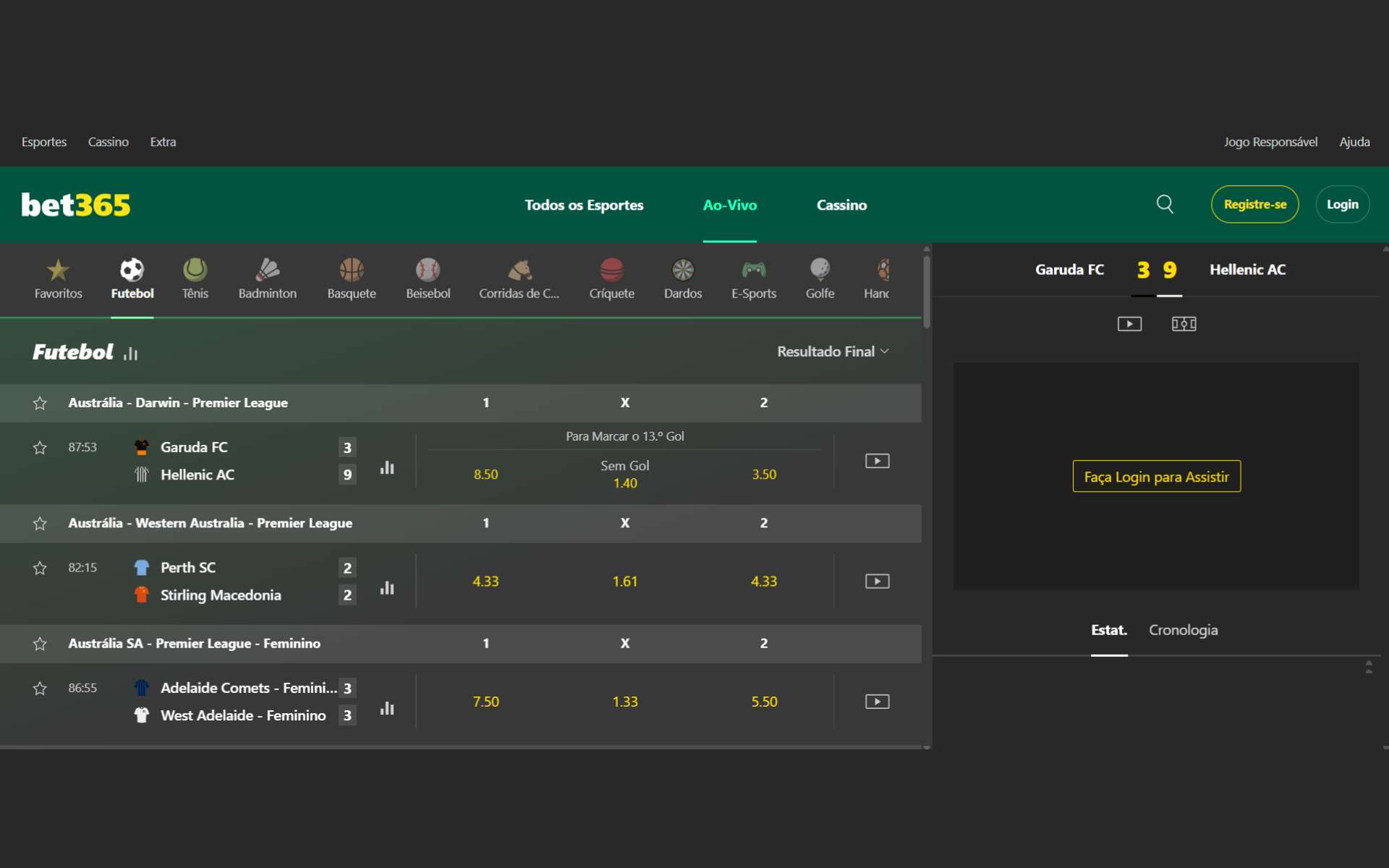Select the E-Sports gamepad icon

pos(754,271)
